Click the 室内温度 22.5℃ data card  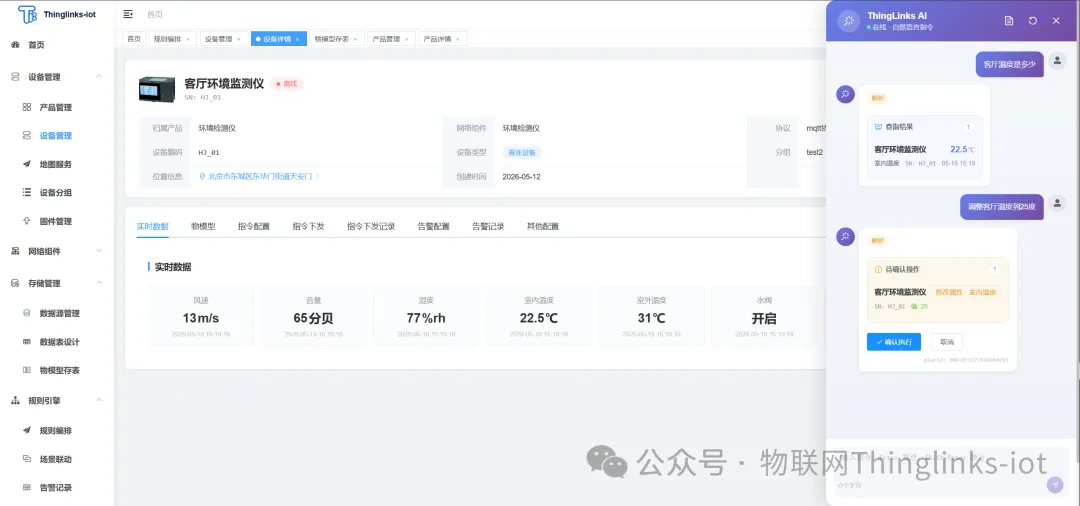[539, 316]
